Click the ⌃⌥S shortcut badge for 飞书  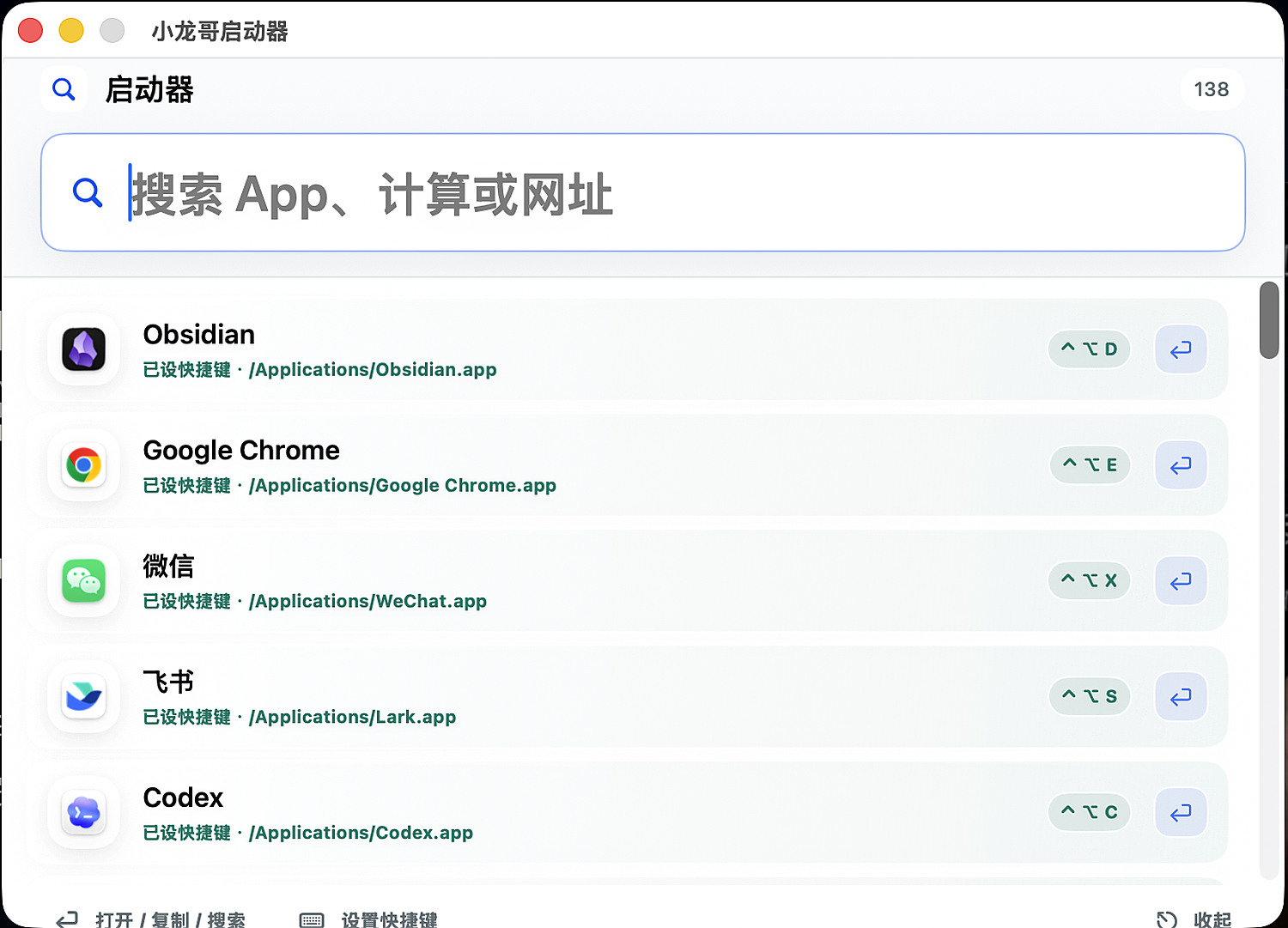click(1090, 696)
